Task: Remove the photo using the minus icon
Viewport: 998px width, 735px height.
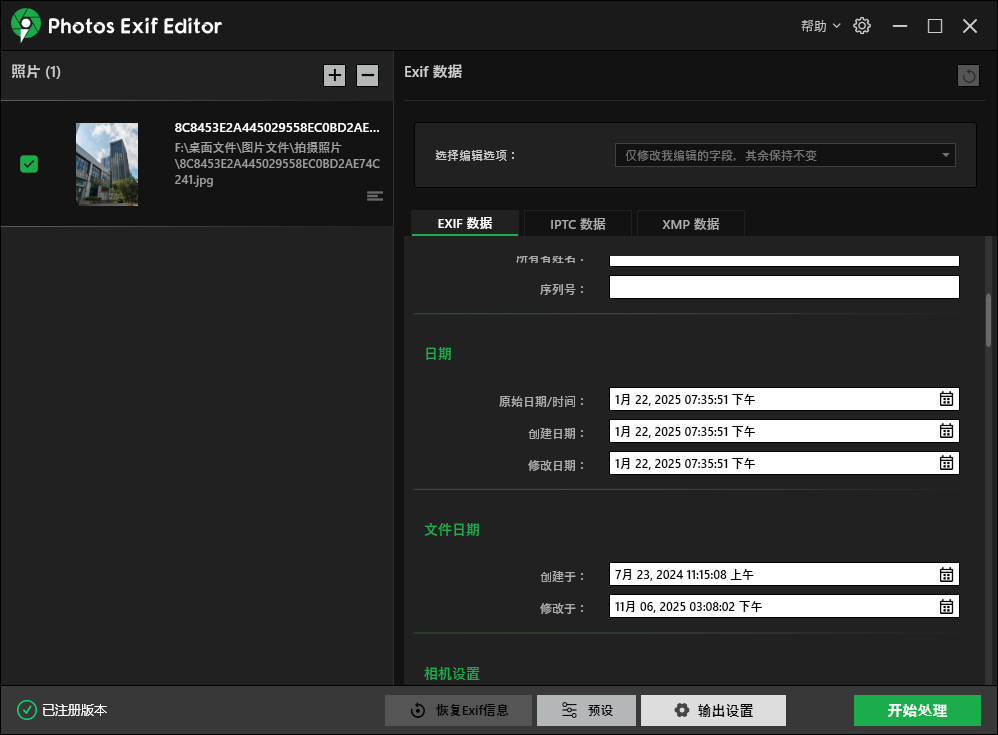Action: coord(367,75)
